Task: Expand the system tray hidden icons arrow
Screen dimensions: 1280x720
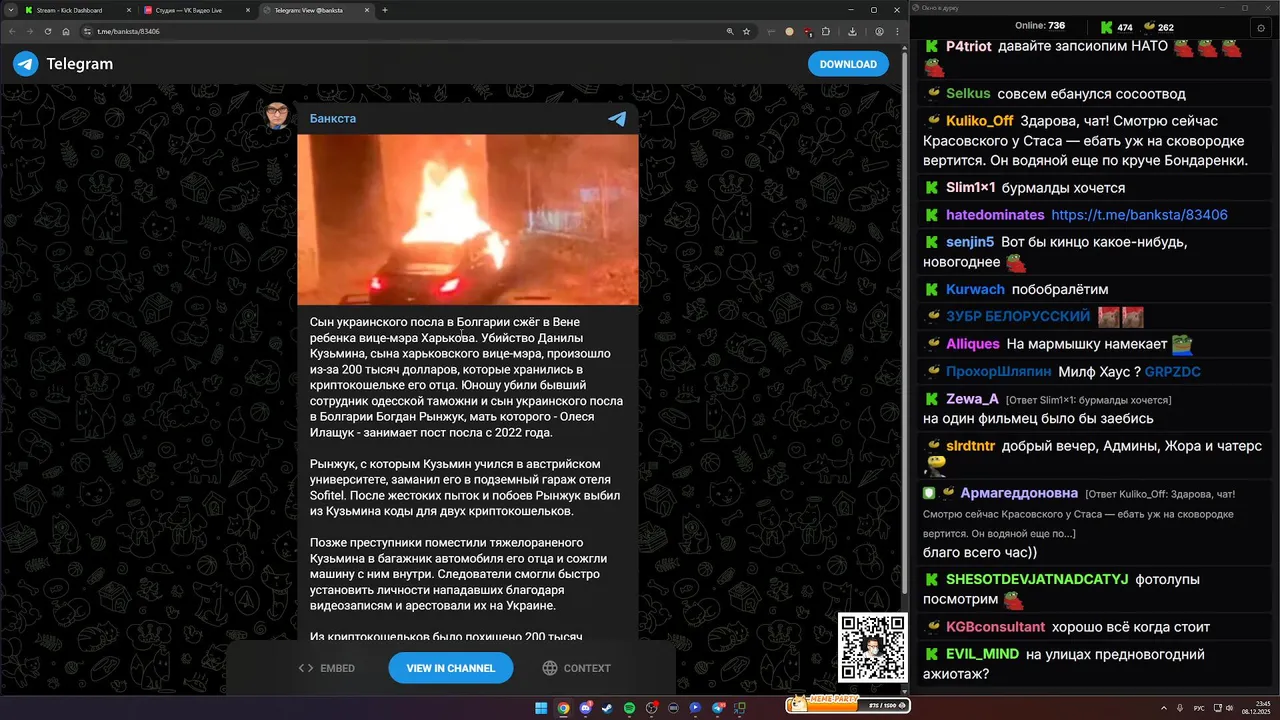Action: point(1164,708)
